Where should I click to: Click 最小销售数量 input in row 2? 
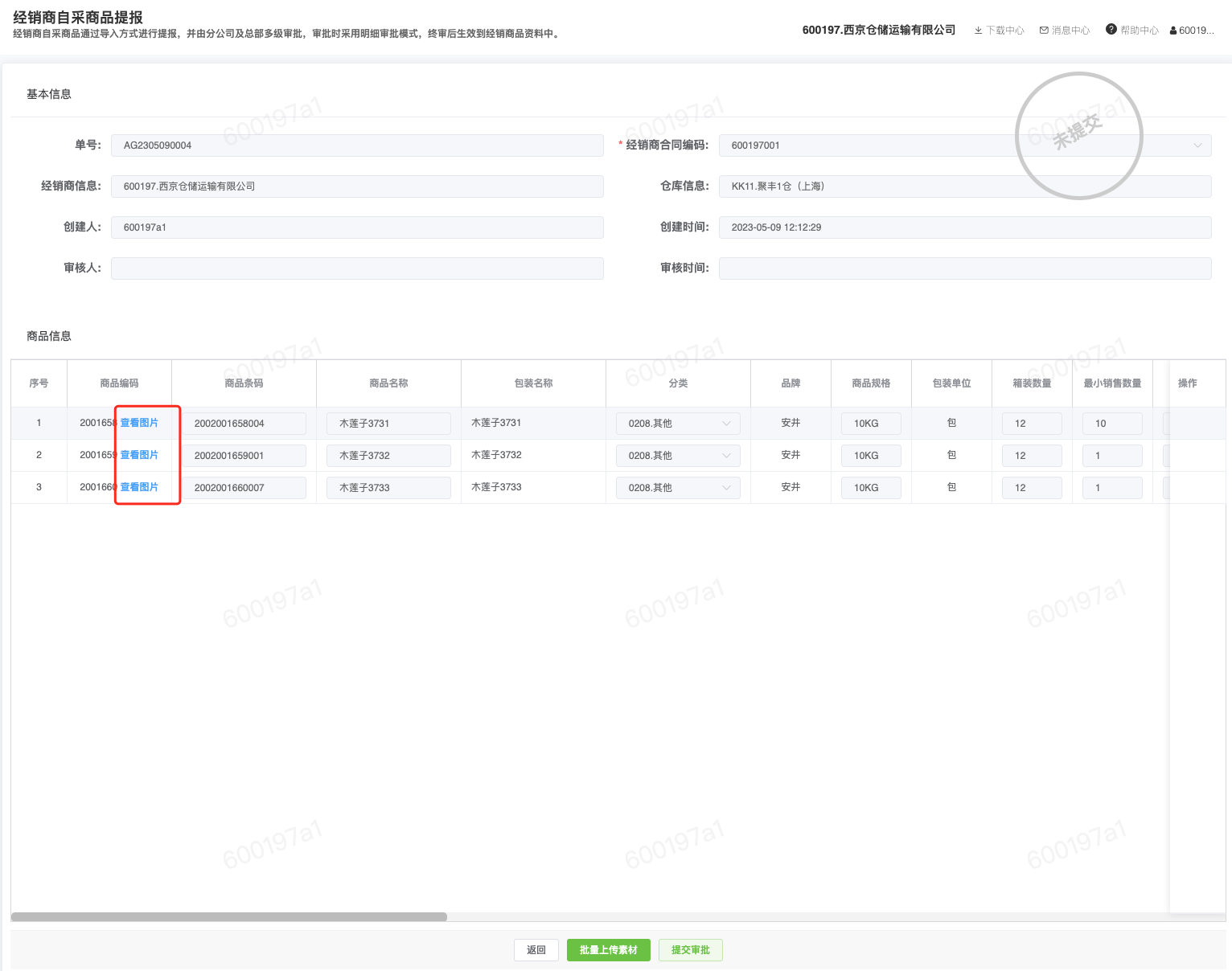click(1113, 456)
